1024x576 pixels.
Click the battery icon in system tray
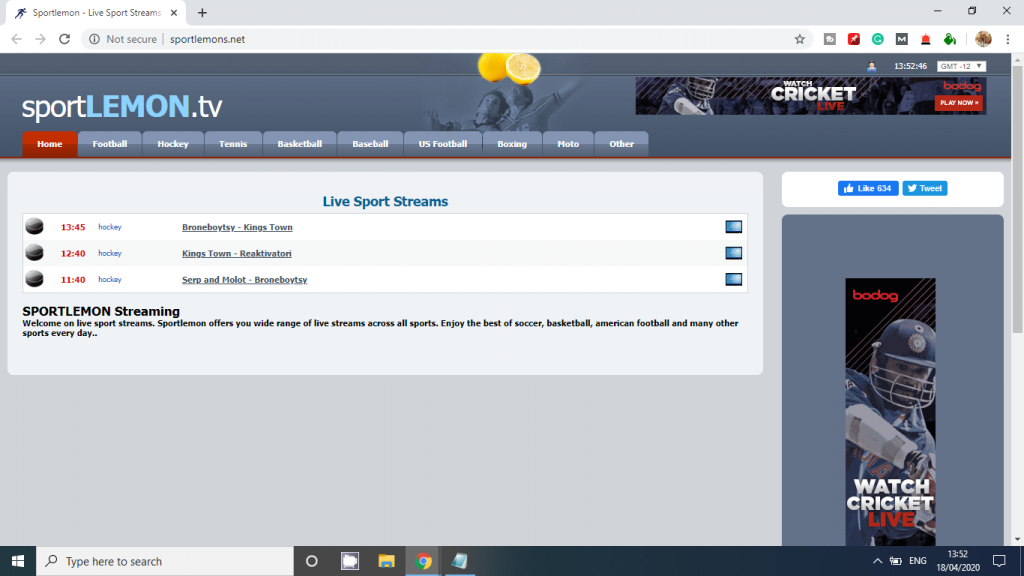pyautogui.click(x=896, y=561)
